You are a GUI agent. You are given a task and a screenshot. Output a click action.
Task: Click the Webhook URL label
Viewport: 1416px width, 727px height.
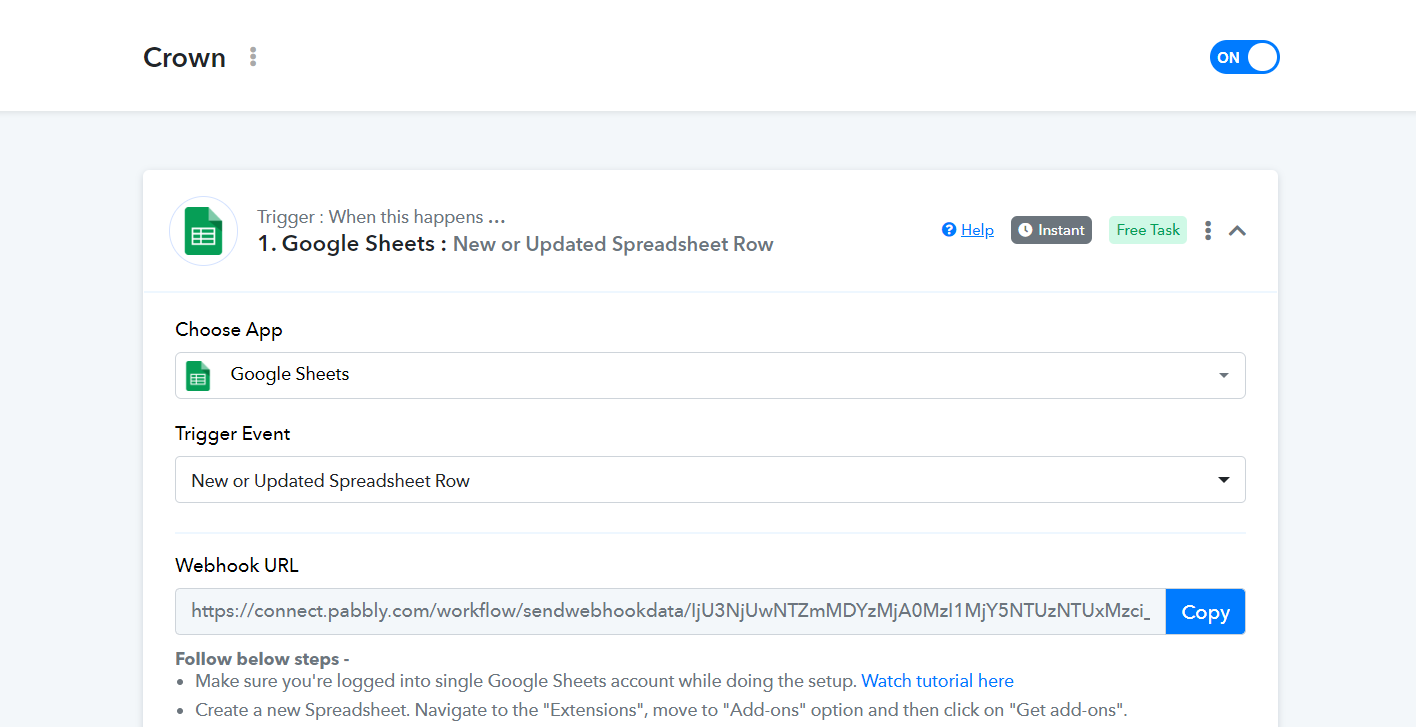point(237,565)
